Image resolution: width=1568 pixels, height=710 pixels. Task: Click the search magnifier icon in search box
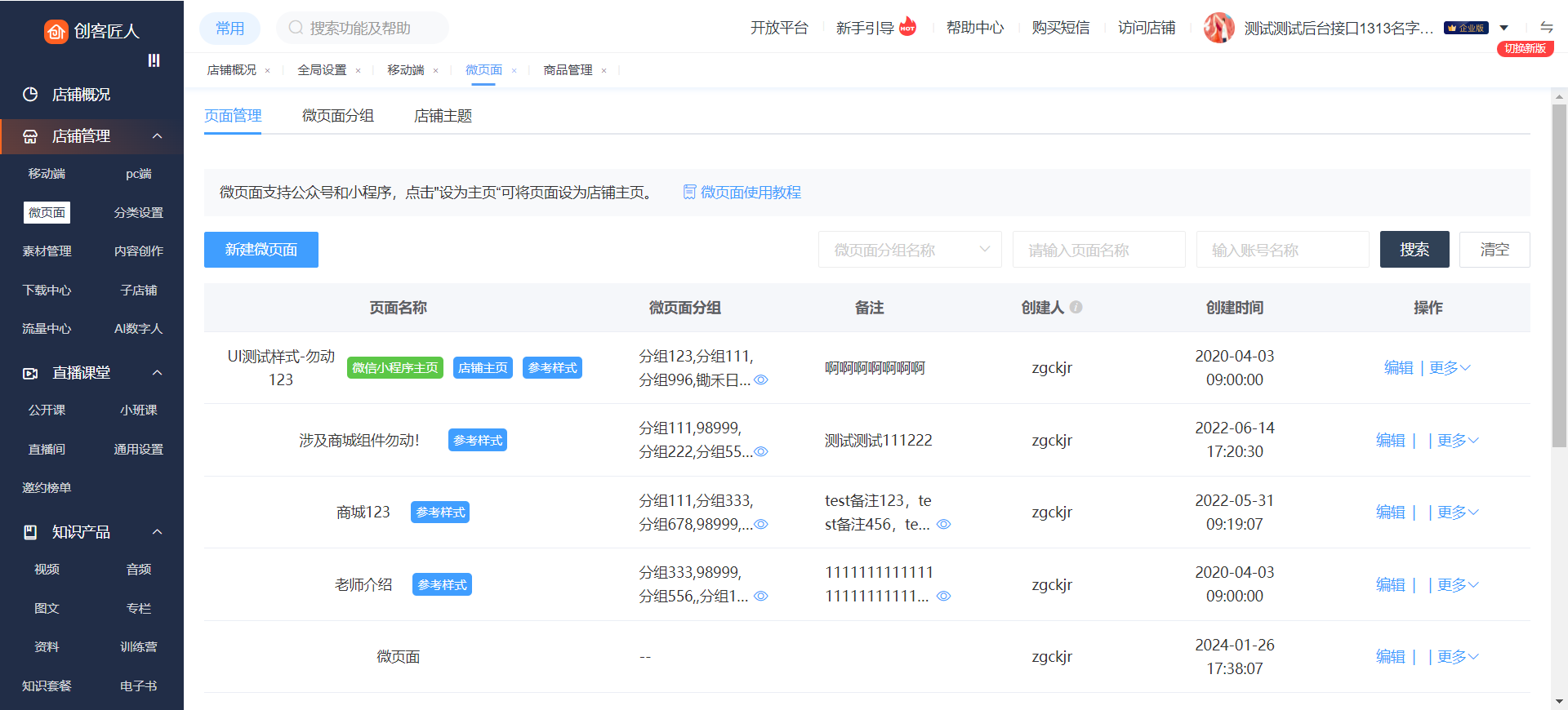click(296, 28)
